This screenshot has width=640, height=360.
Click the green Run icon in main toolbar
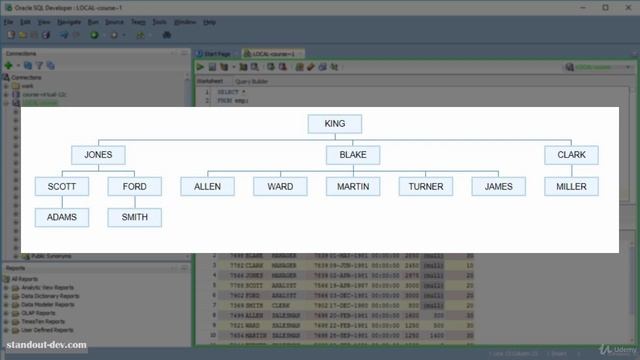point(94,35)
